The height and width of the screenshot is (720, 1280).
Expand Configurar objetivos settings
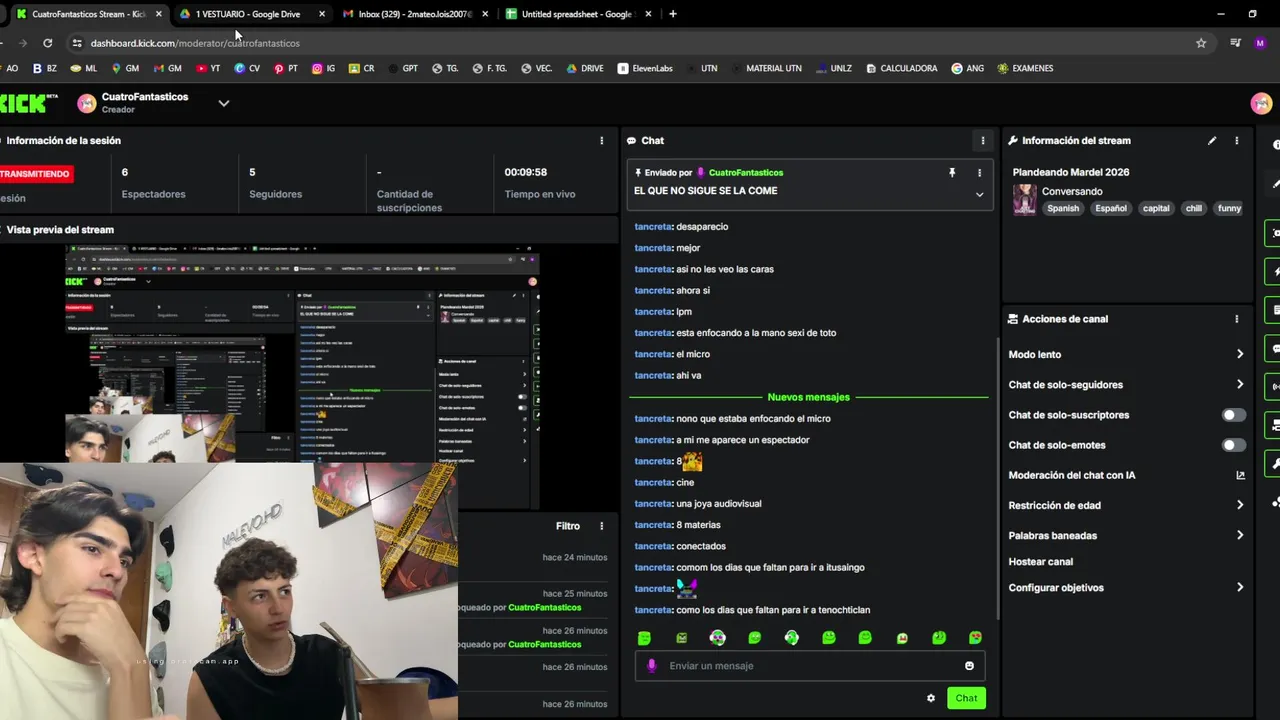click(1240, 587)
